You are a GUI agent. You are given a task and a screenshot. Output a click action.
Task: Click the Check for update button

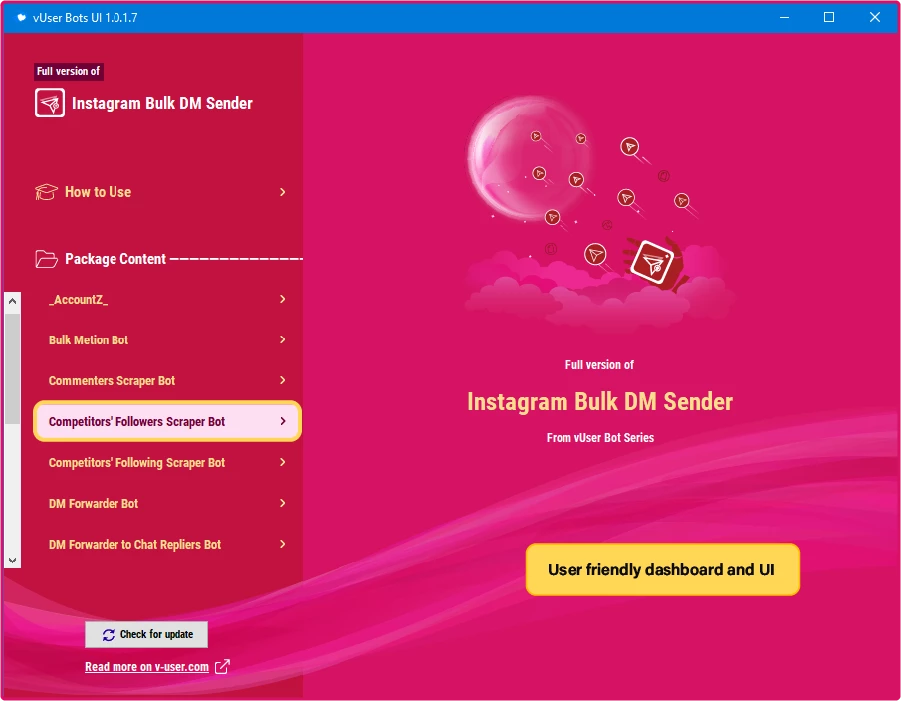click(147, 634)
